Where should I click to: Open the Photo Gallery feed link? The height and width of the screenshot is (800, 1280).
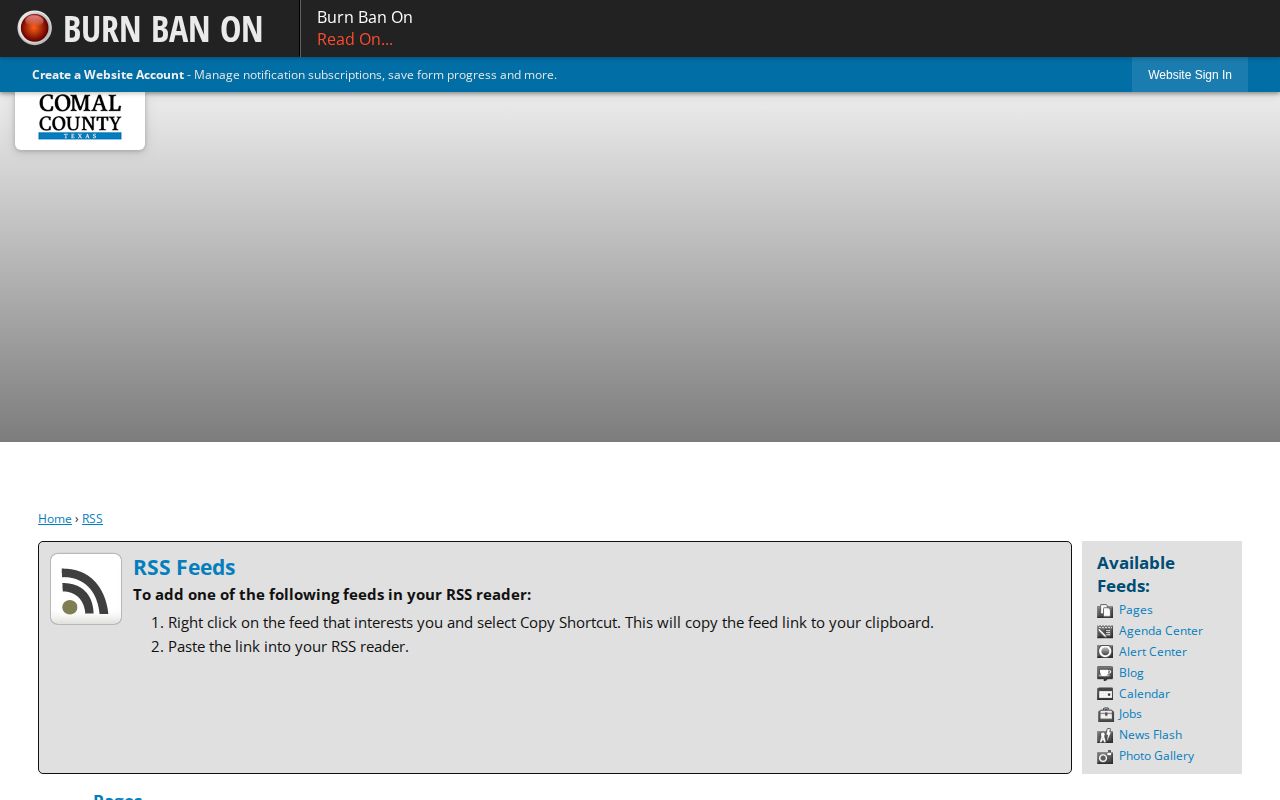click(1156, 756)
